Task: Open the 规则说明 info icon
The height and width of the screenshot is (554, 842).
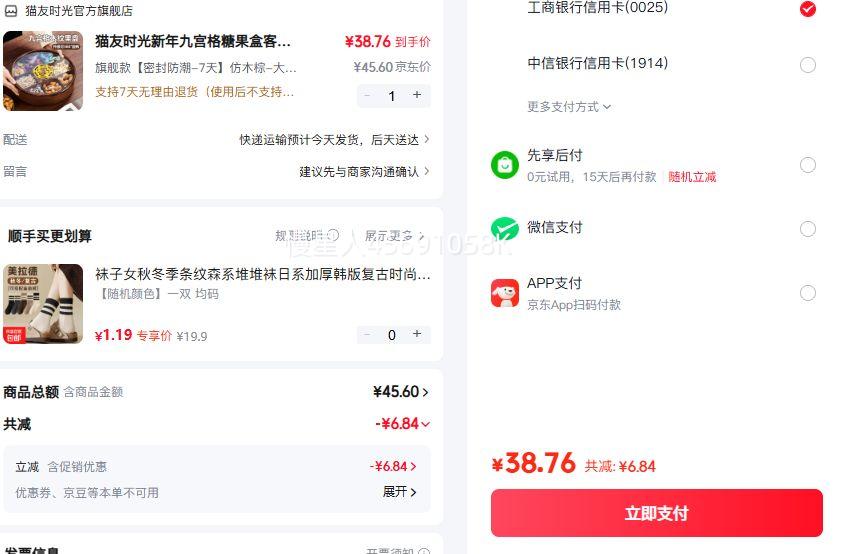Action: pos(333,236)
